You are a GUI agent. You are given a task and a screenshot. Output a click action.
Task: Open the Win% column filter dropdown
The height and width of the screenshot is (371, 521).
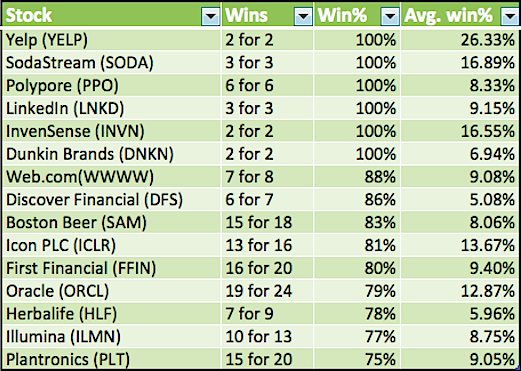[x=390, y=15]
